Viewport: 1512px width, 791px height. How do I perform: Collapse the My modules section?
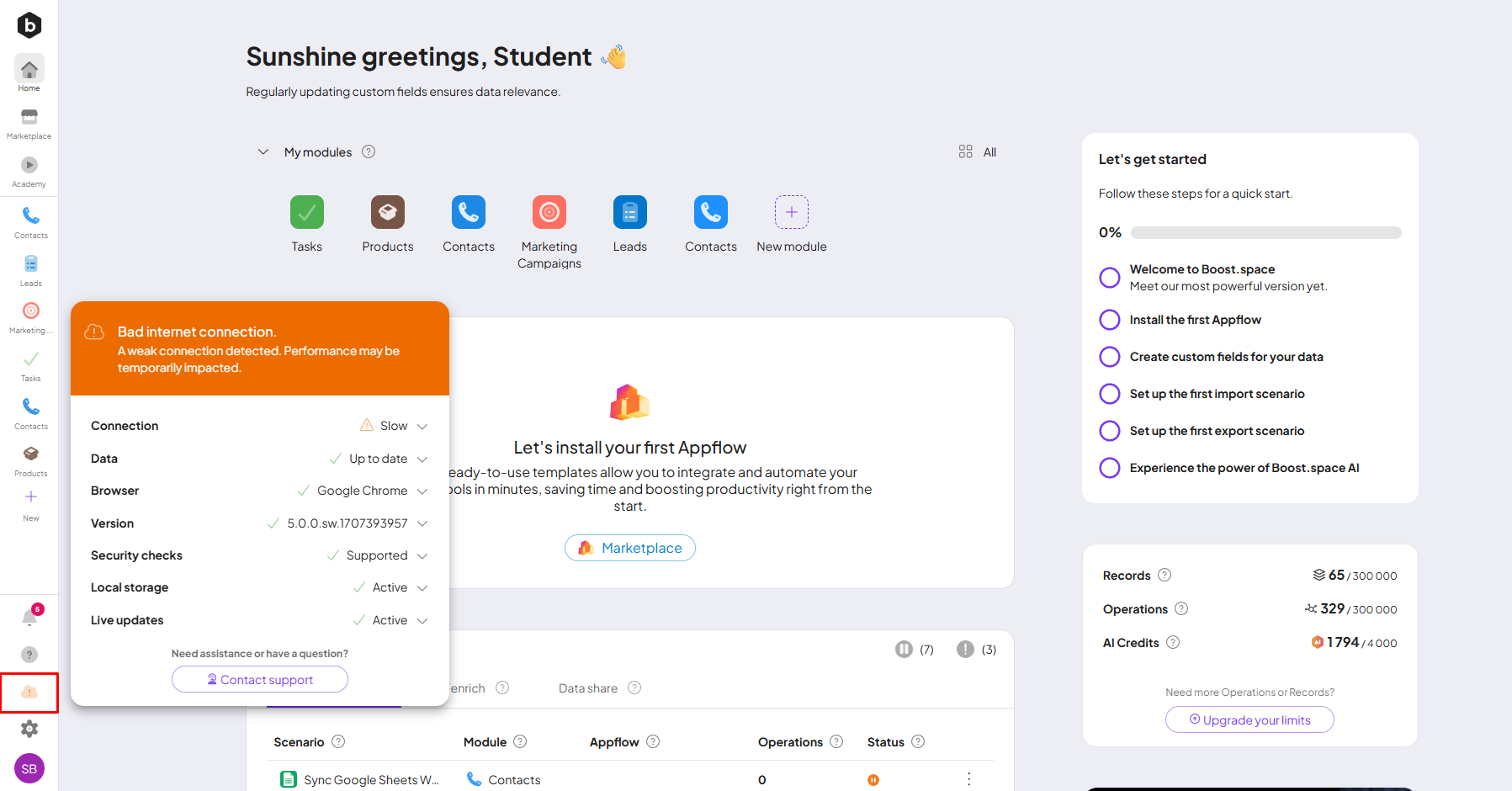263,152
